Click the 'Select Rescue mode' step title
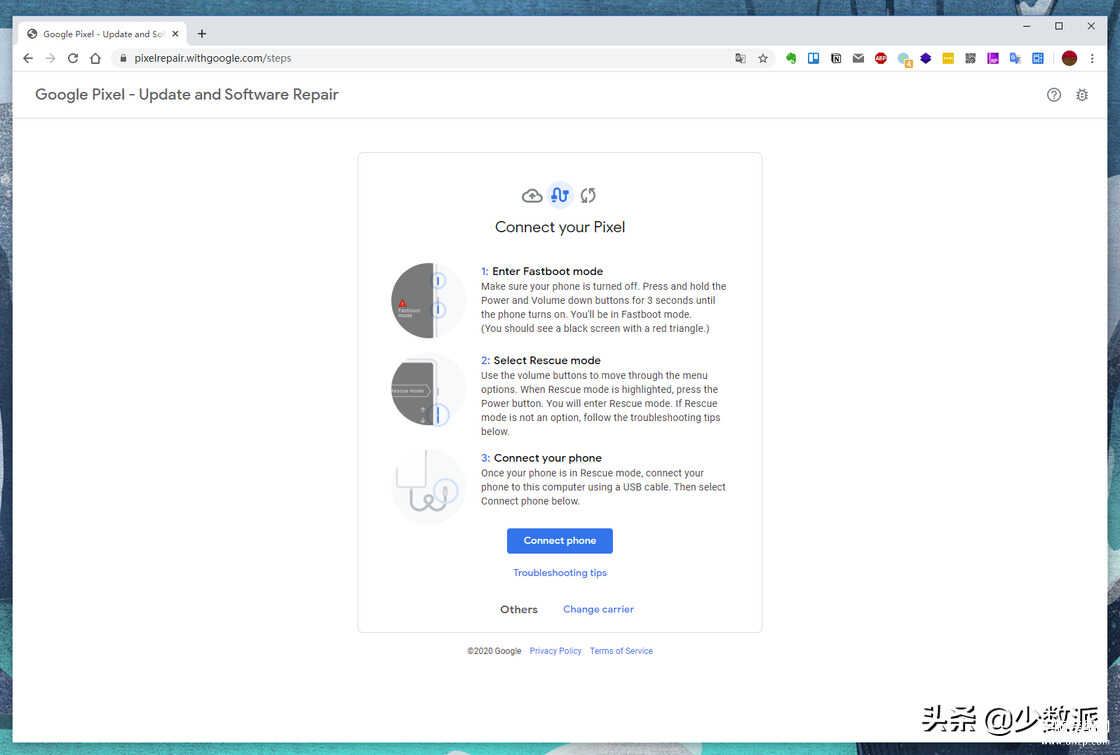This screenshot has height=755, width=1120. tap(547, 361)
